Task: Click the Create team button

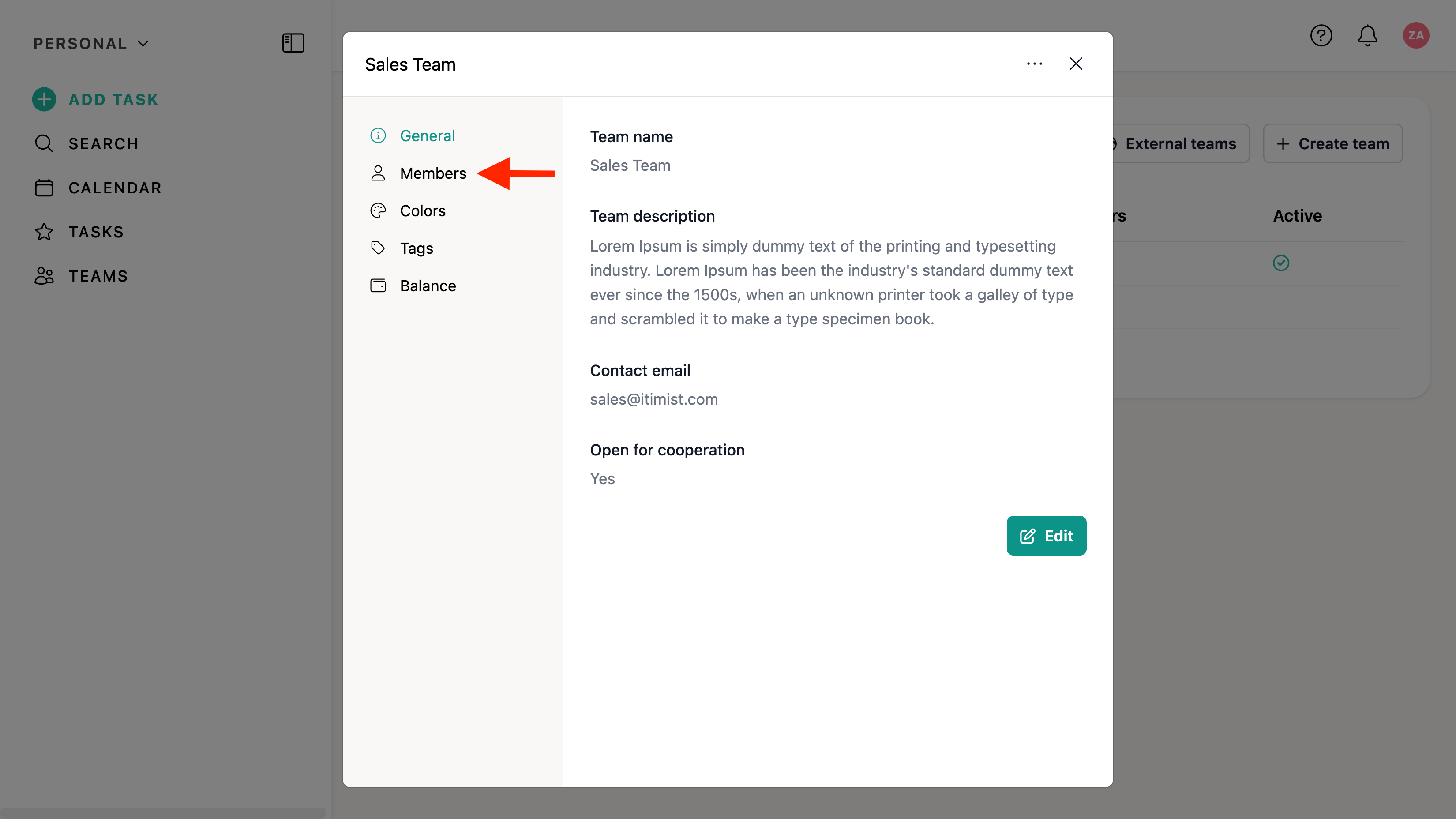Action: click(1333, 143)
